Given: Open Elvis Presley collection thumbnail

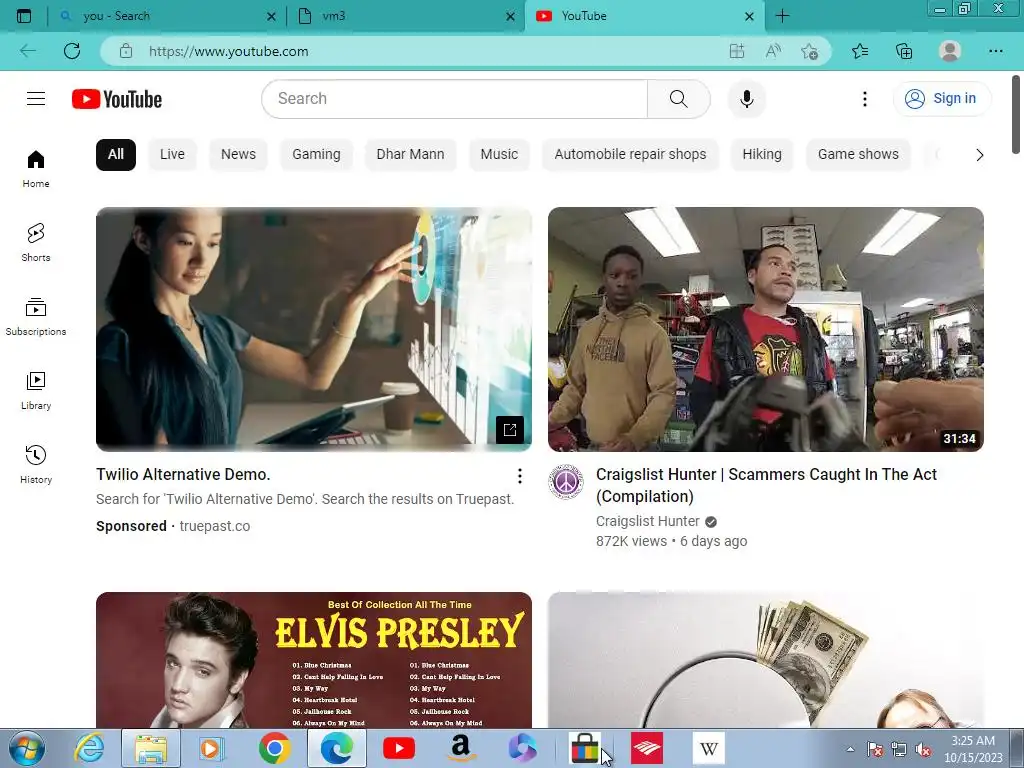Looking at the screenshot, I should pos(313,660).
